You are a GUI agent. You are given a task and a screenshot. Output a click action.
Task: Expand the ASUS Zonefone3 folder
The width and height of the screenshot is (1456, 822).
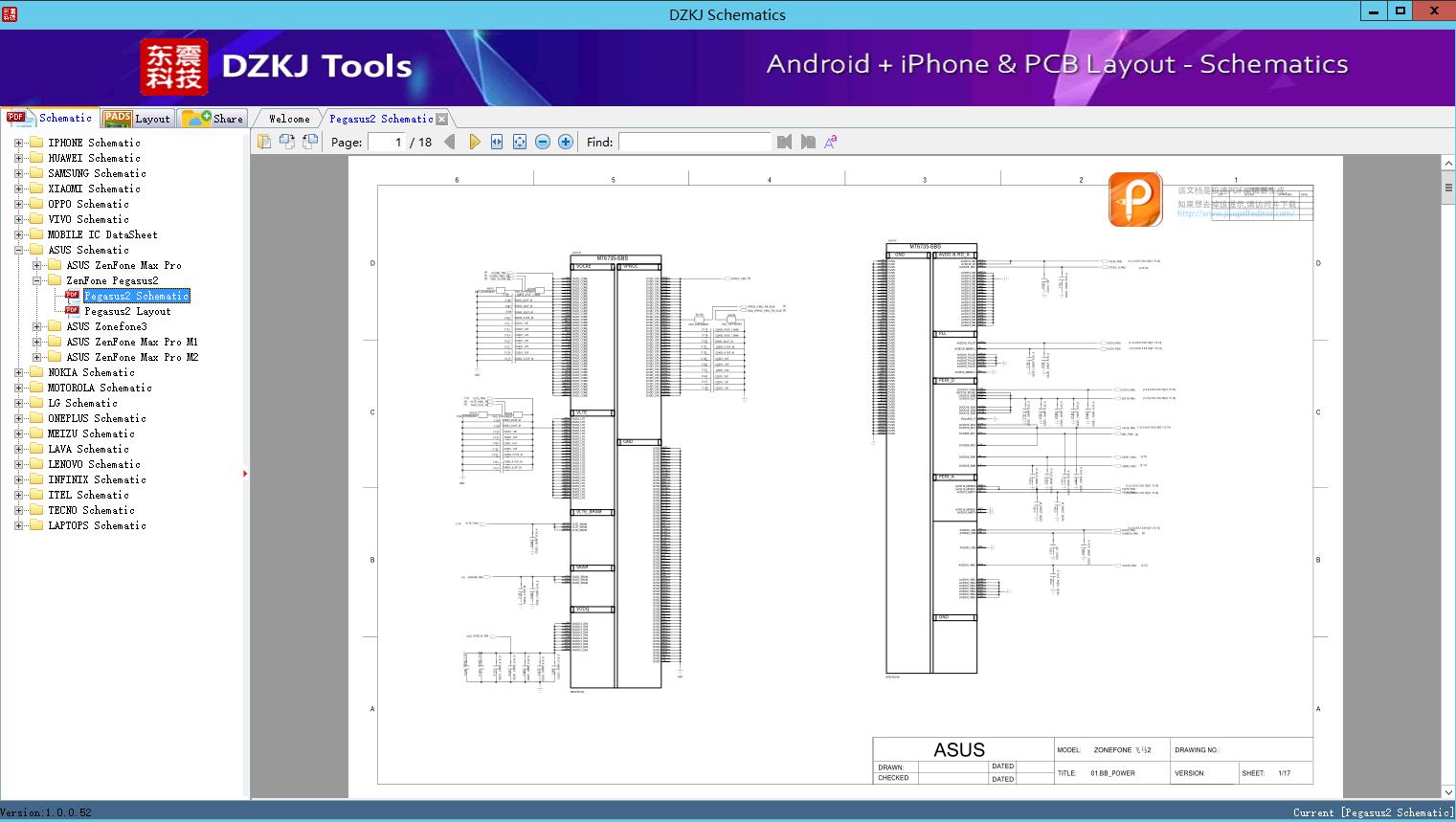(x=36, y=326)
